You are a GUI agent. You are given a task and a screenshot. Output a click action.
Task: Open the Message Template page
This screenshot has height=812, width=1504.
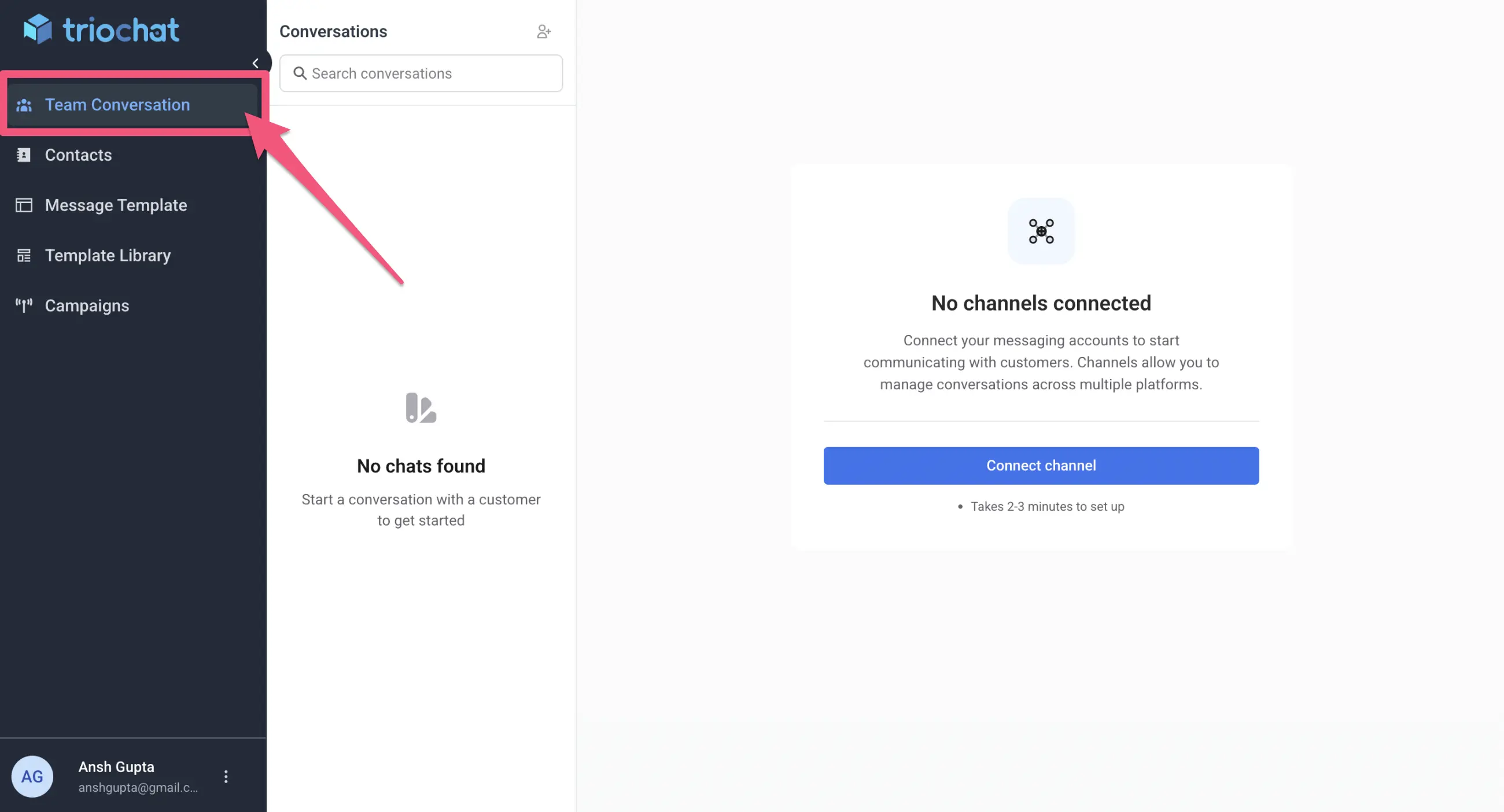[x=116, y=205]
